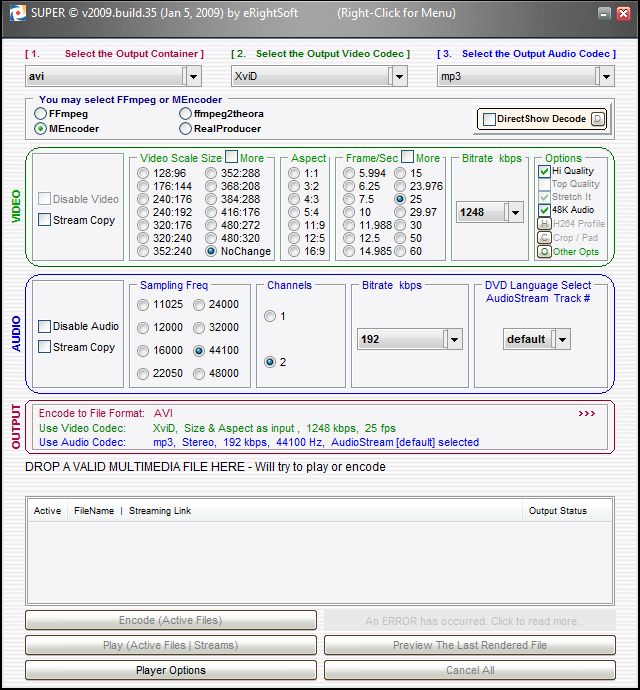Select ffmpeg2theora encoder option
The image size is (640, 690).
[x=185, y=114]
